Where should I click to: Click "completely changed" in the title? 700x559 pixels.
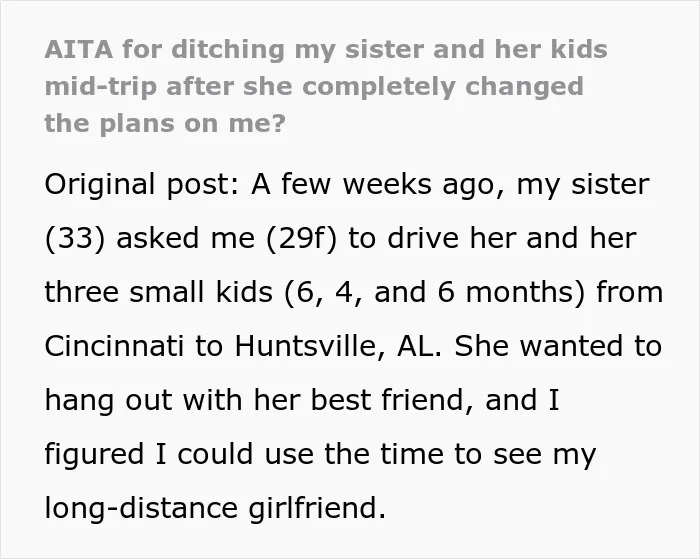tap(443, 87)
